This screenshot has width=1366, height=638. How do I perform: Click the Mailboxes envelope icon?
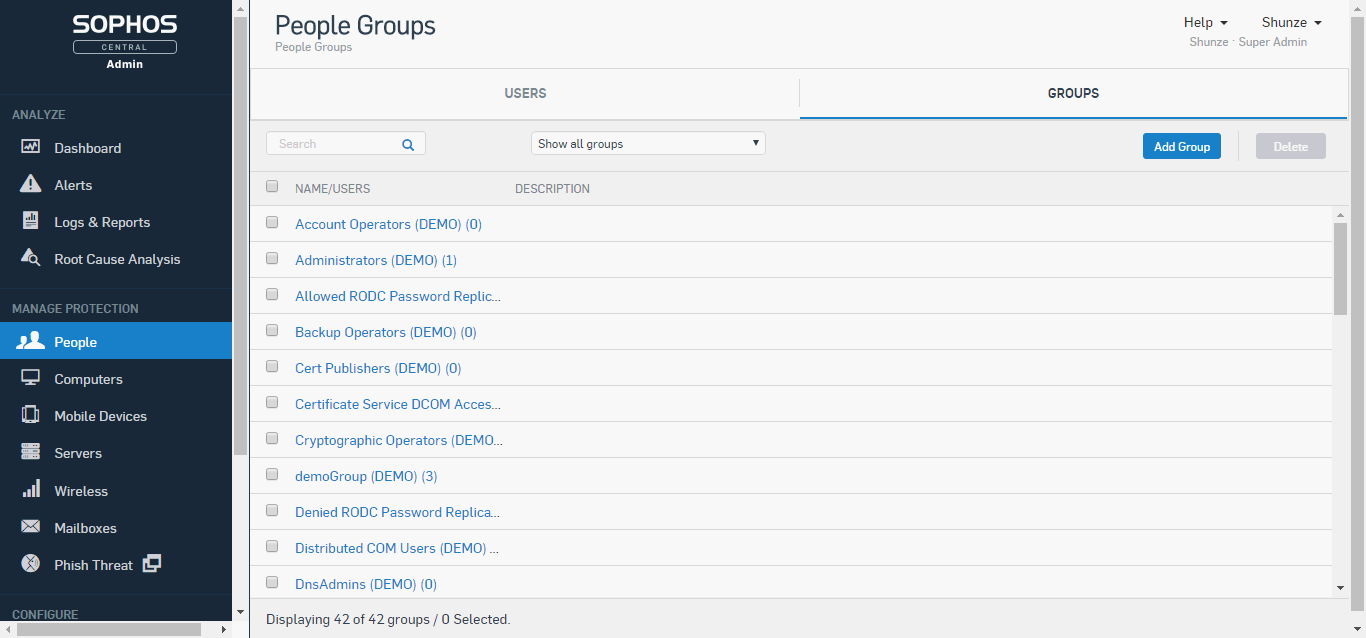point(30,527)
